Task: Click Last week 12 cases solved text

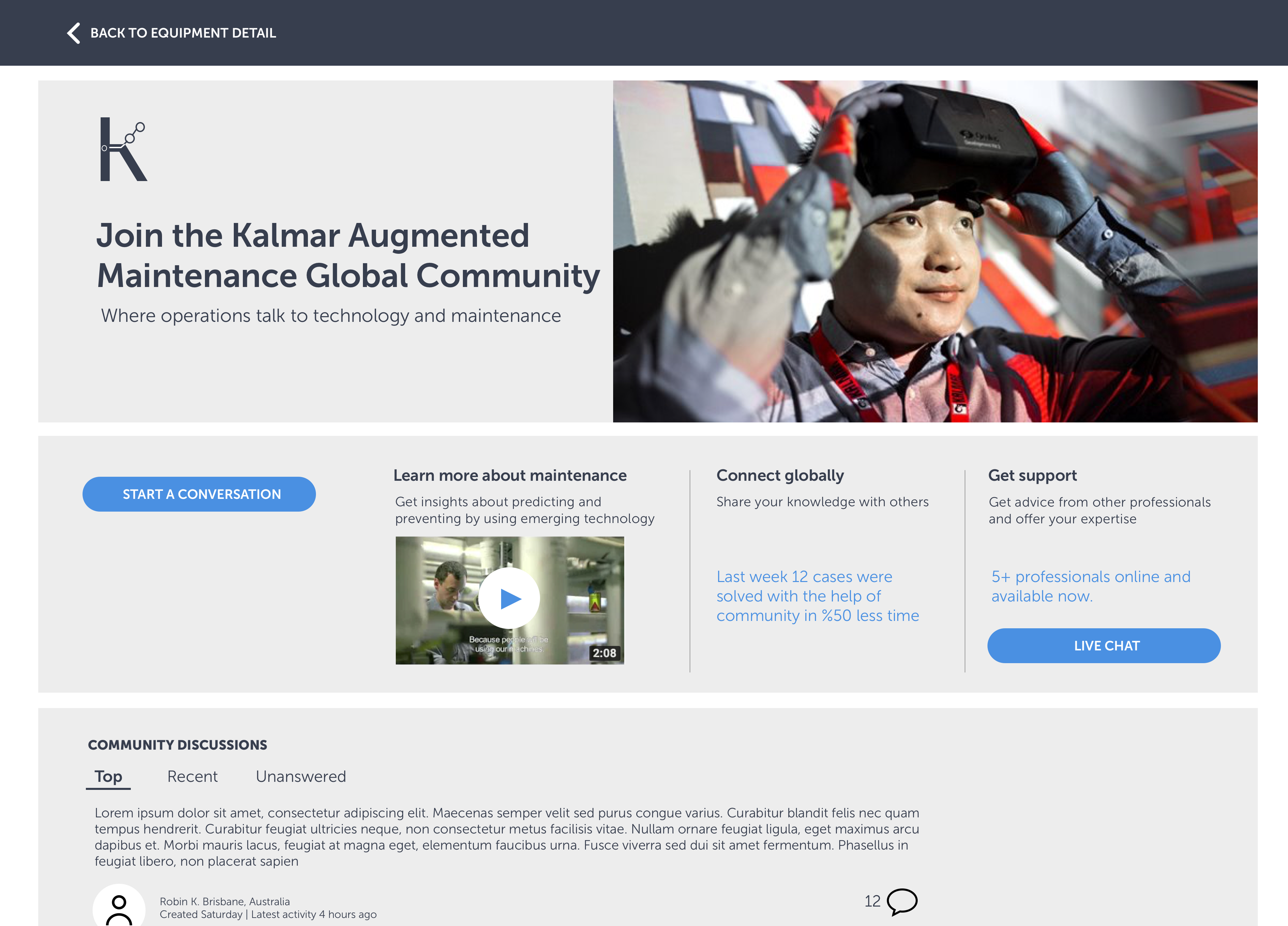Action: (x=817, y=595)
